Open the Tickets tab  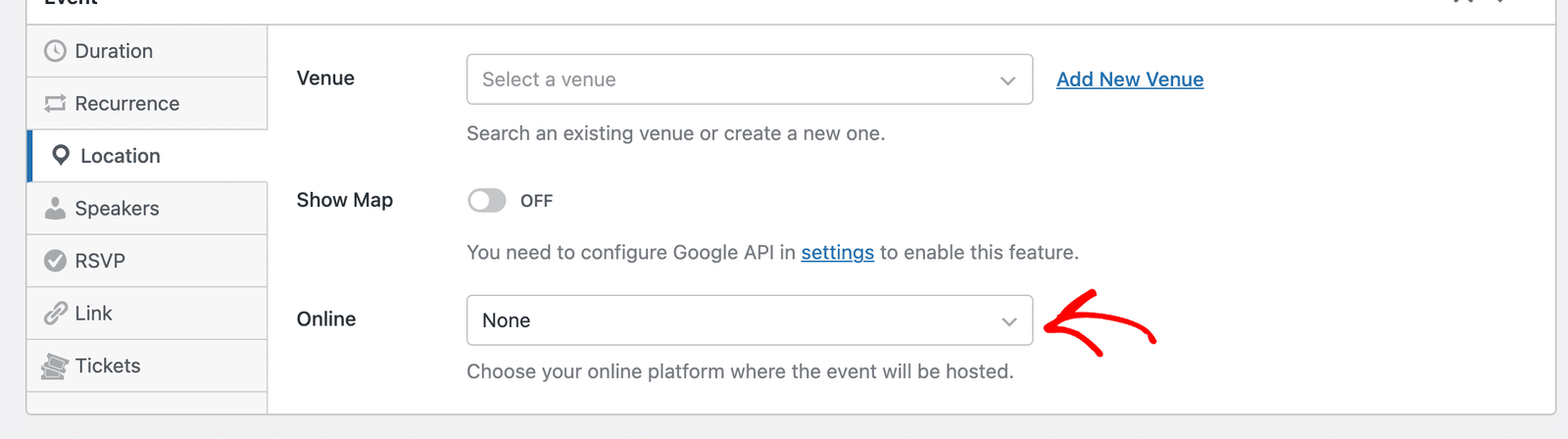point(147,366)
